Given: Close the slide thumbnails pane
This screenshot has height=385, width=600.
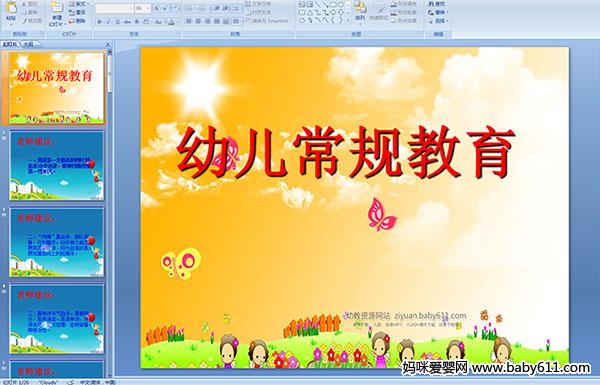Looking at the screenshot, I should 108,44.
